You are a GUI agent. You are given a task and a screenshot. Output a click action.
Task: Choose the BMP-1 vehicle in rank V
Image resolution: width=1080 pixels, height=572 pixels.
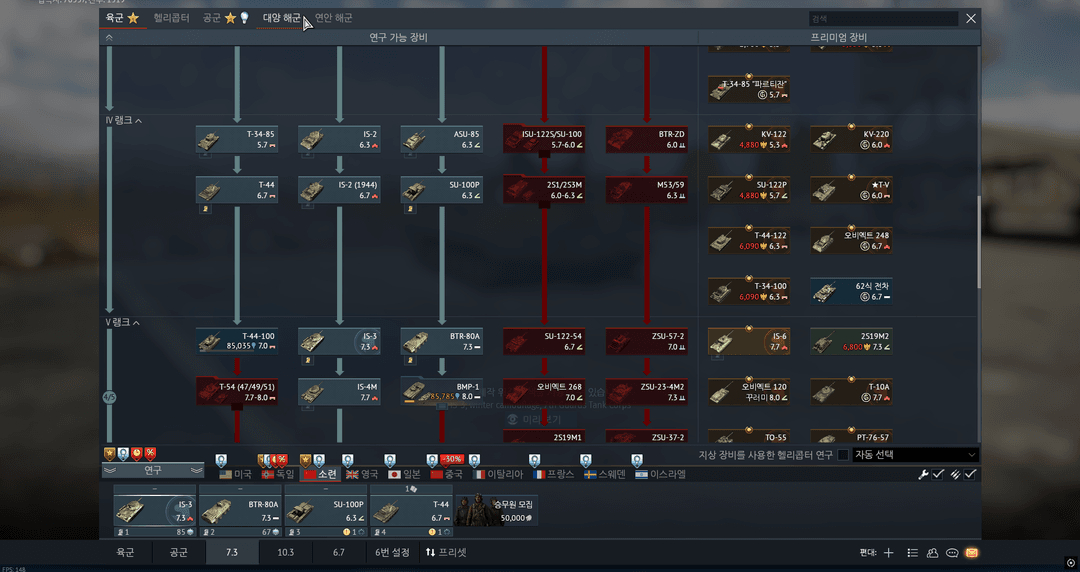(441, 391)
